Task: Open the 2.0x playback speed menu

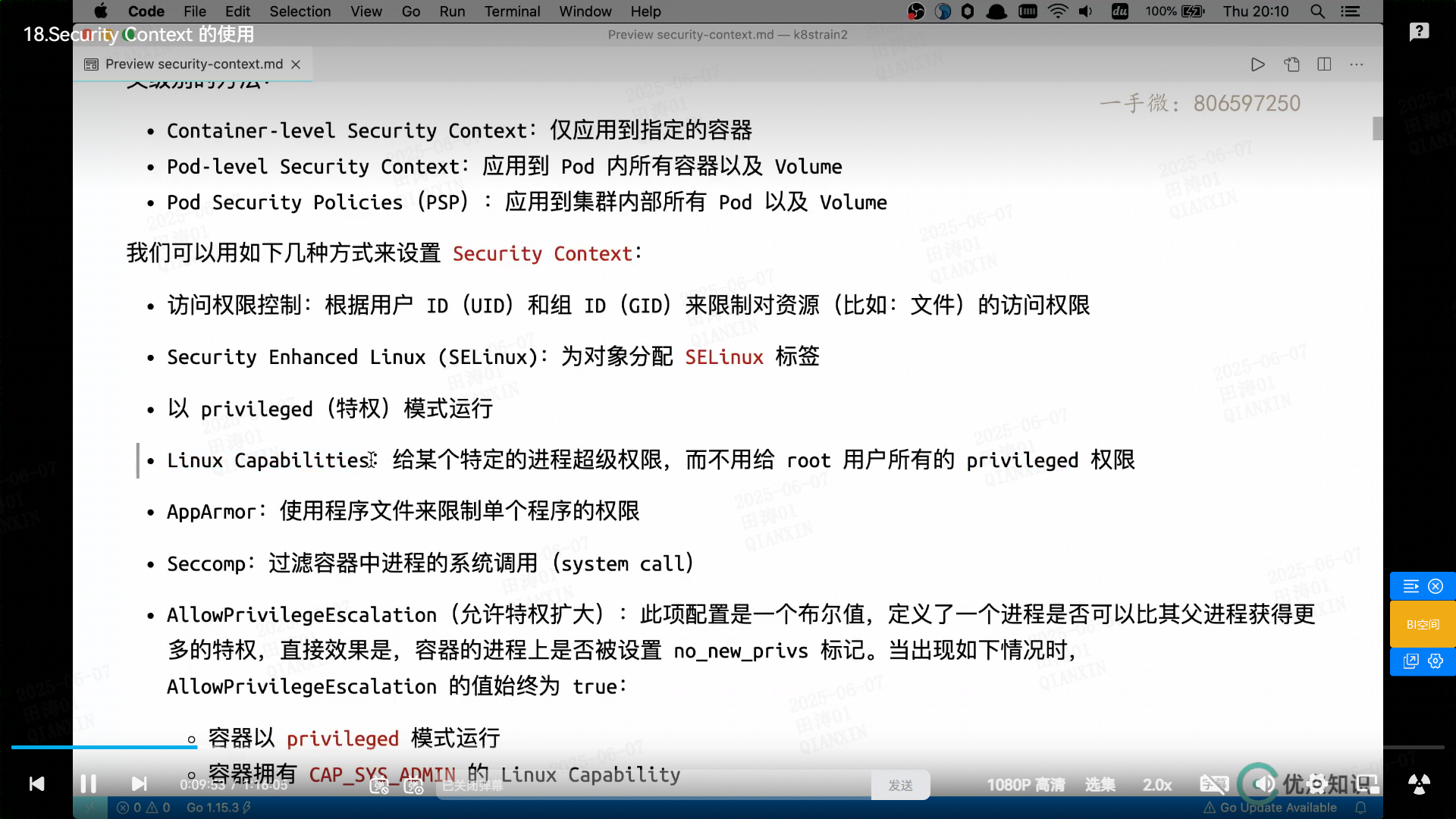Action: point(1157,785)
